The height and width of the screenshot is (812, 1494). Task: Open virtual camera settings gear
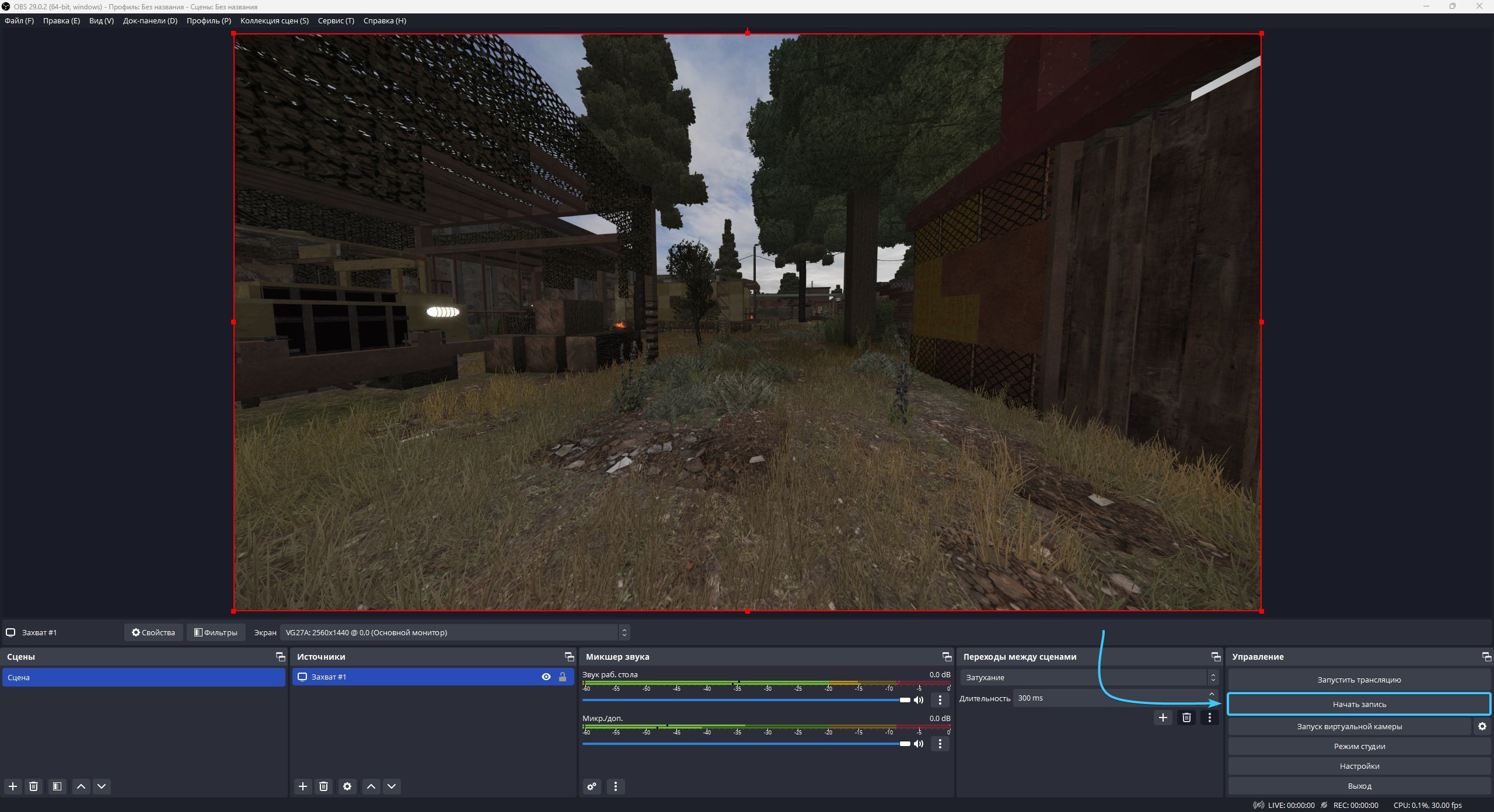[1482, 726]
